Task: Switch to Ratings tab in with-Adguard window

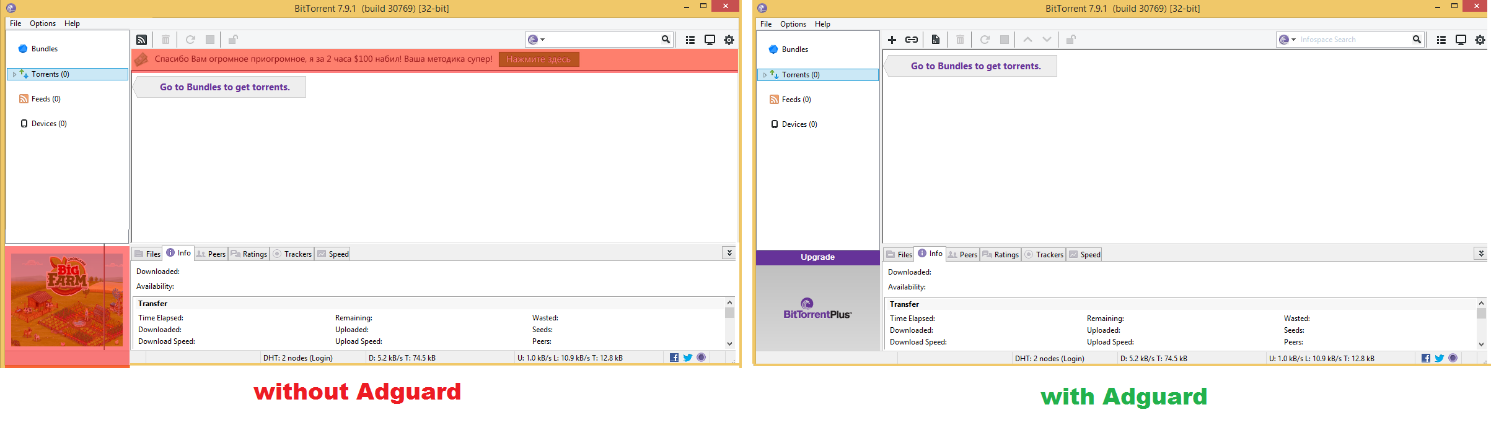Action: tap(1000, 254)
